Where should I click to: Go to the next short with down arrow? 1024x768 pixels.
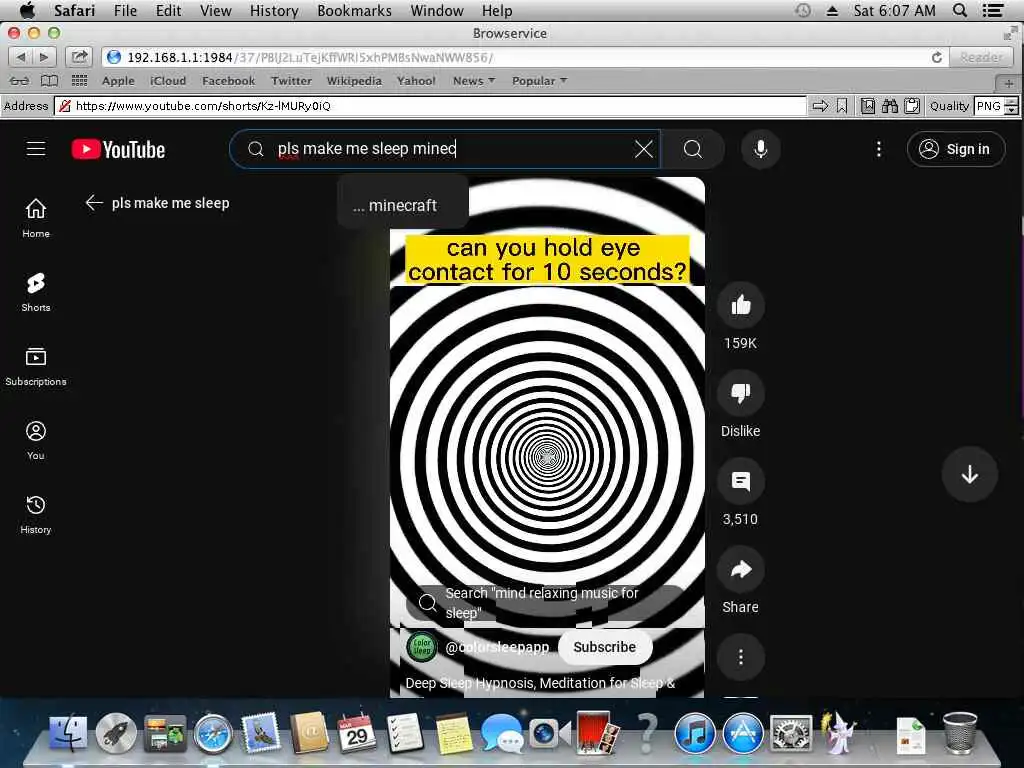(969, 474)
